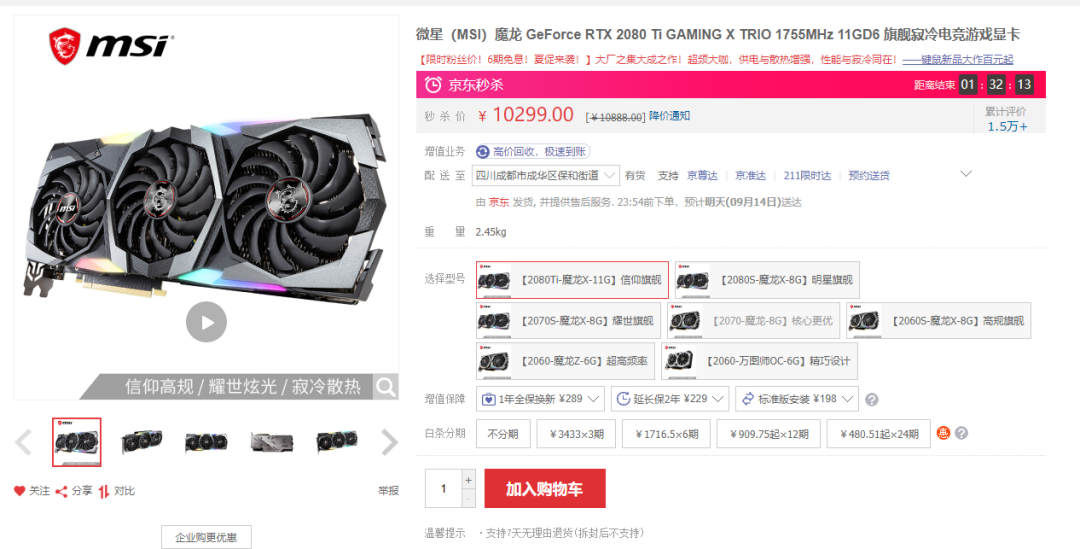Play the product video
This screenshot has width=1080, height=549.
pyautogui.click(x=206, y=322)
